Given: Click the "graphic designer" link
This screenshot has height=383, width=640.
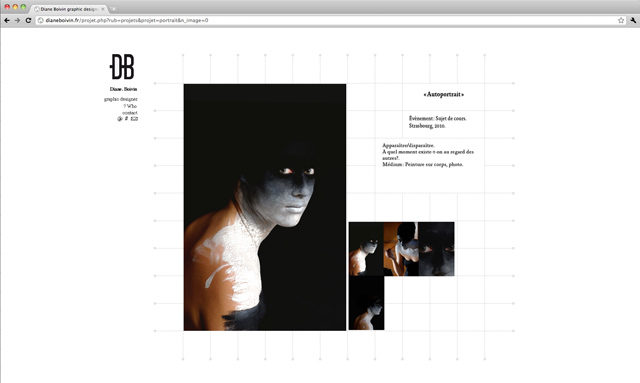Looking at the screenshot, I should pyautogui.click(x=121, y=99).
